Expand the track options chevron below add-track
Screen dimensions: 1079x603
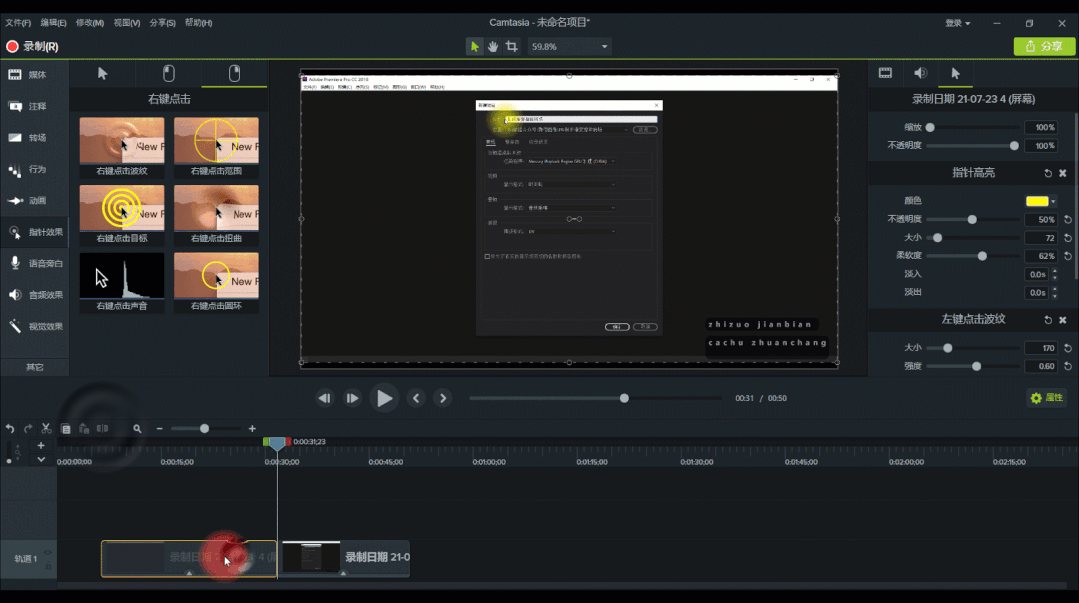pos(41,459)
